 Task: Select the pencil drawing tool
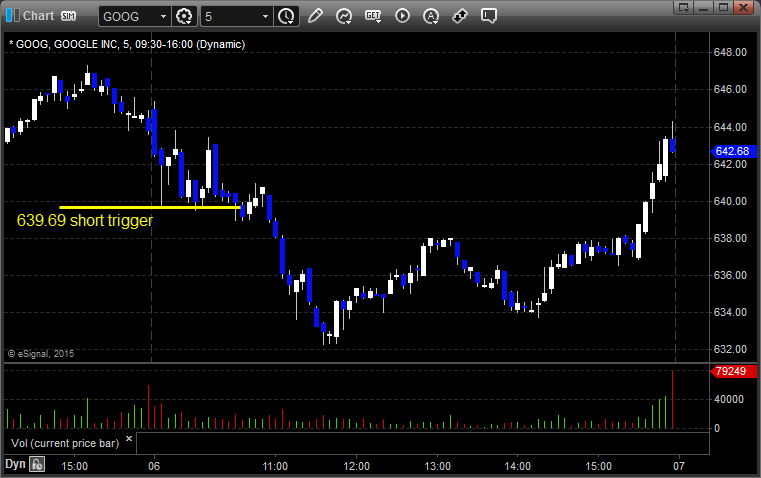point(316,16)
